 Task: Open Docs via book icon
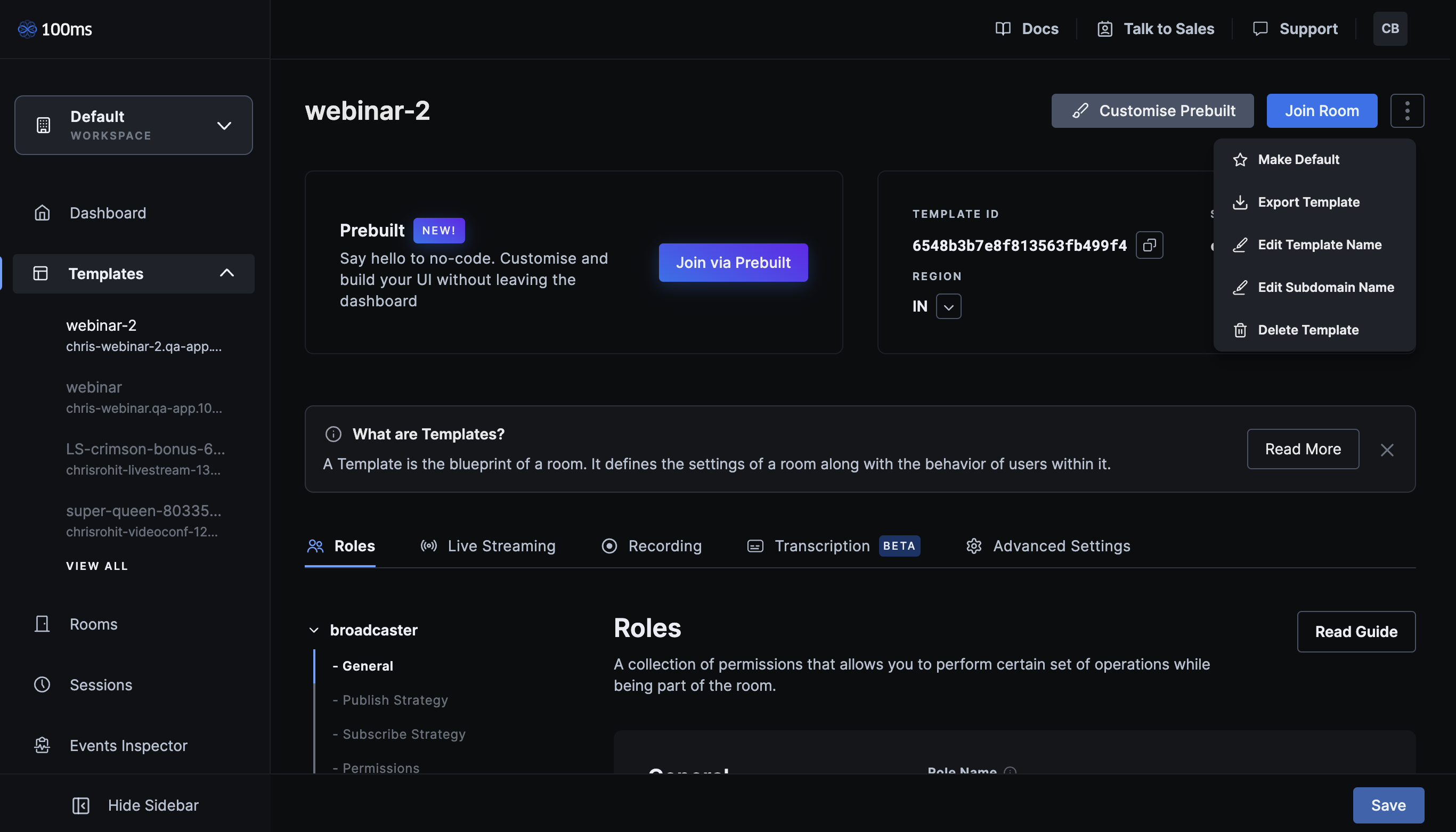click(x=1003, y=29)
